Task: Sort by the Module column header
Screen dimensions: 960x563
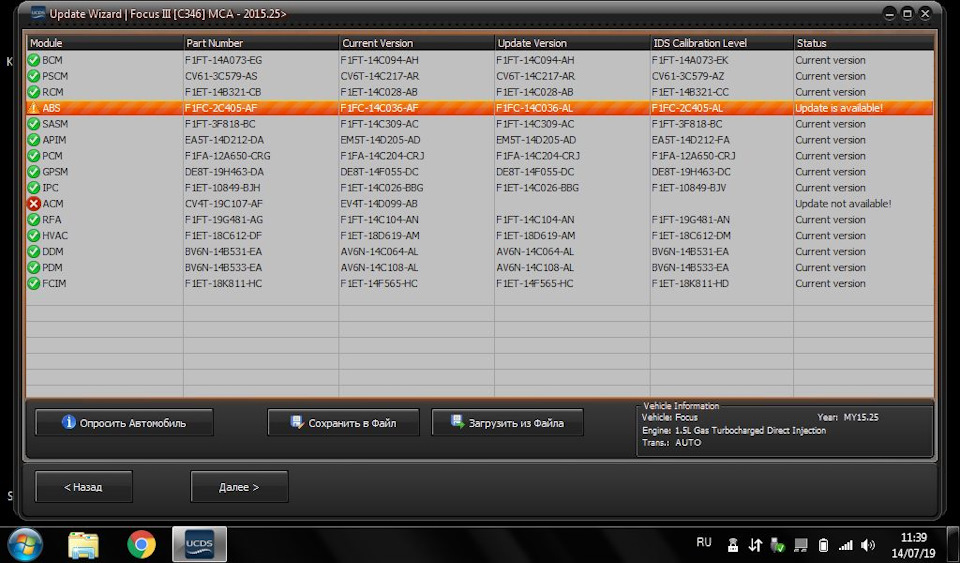Action: tap(105, 43)
